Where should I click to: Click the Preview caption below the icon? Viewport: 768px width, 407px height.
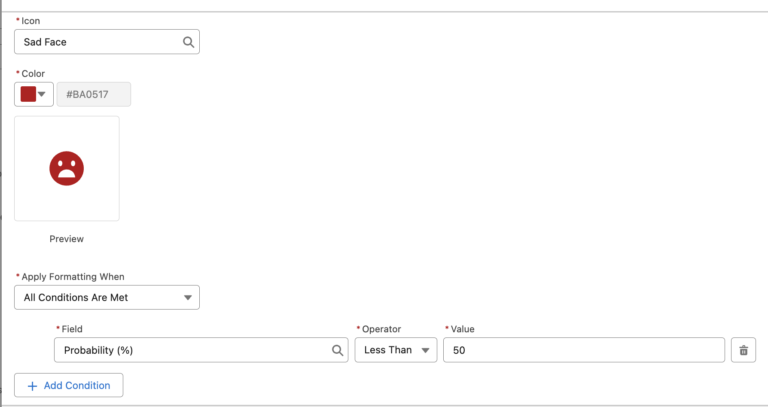[66, 239]
